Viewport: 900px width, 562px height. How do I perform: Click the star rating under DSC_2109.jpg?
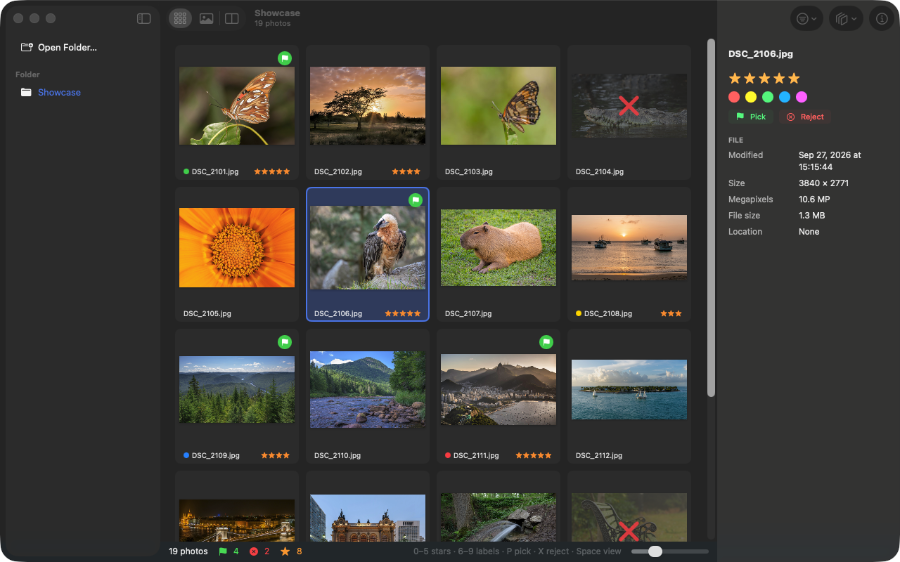(x=276, y=455)
